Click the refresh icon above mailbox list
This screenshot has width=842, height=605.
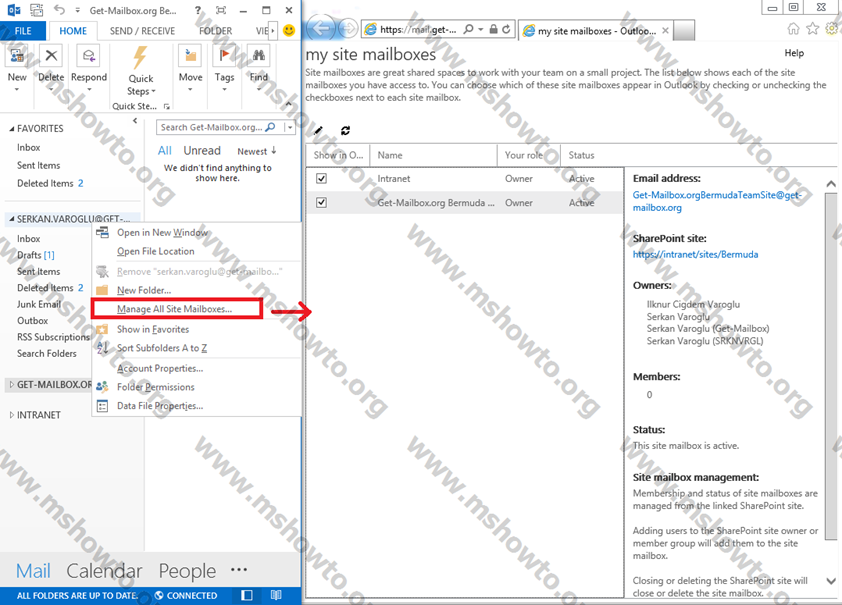345,130
